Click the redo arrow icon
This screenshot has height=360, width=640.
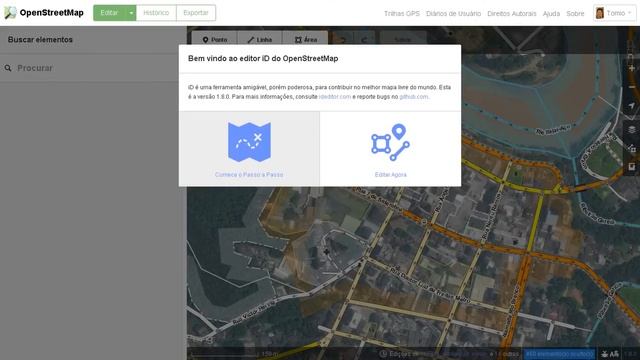coord(364,40)
